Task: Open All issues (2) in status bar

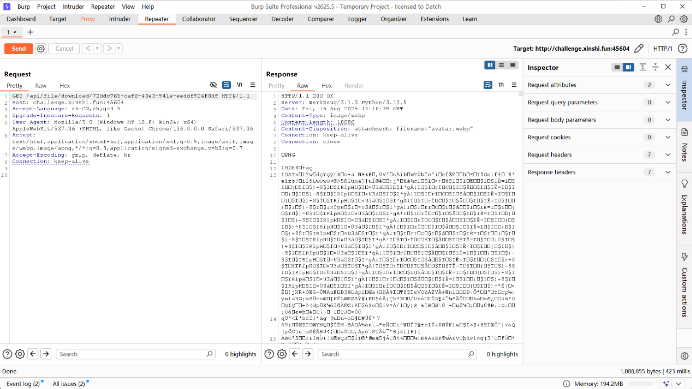Action: coord(70,384)
